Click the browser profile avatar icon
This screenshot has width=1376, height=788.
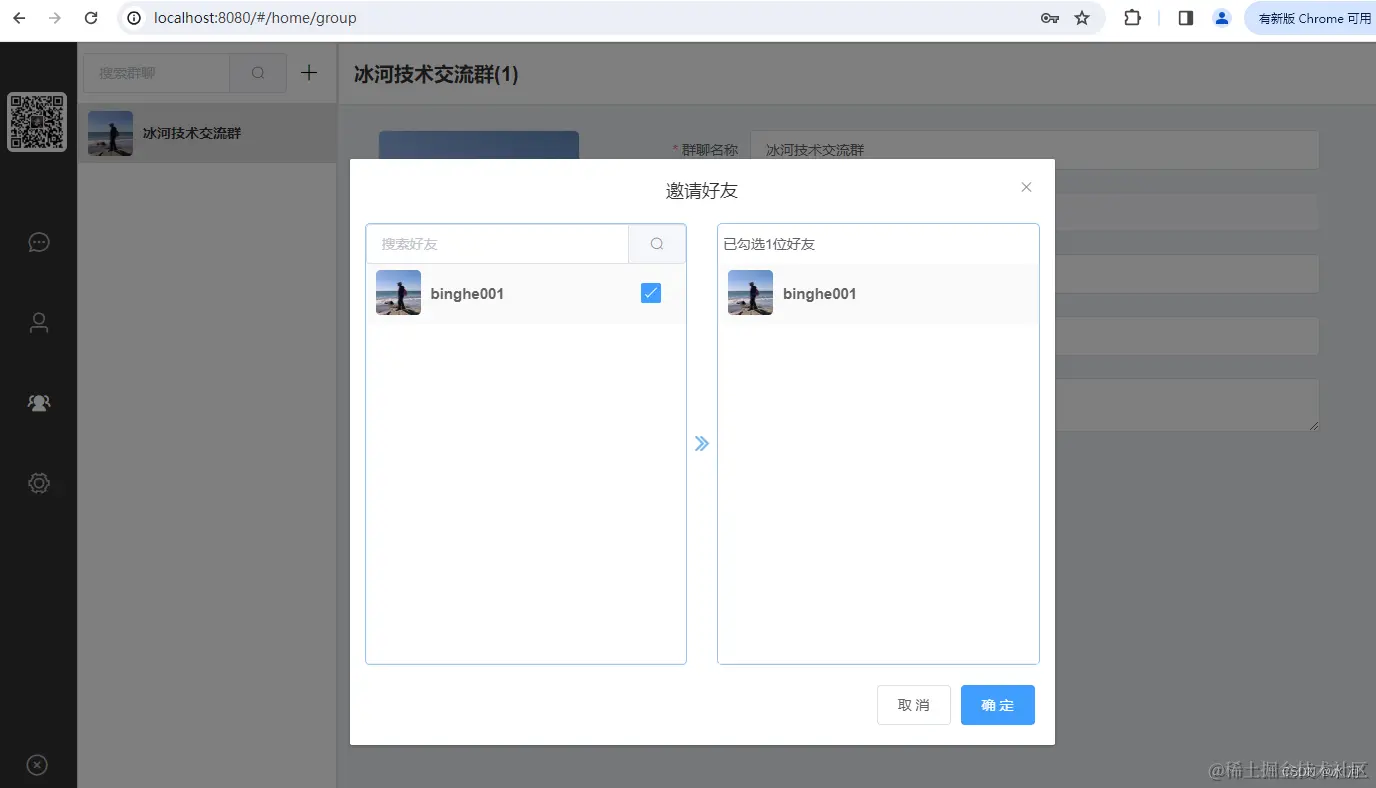click(1221, 17)
